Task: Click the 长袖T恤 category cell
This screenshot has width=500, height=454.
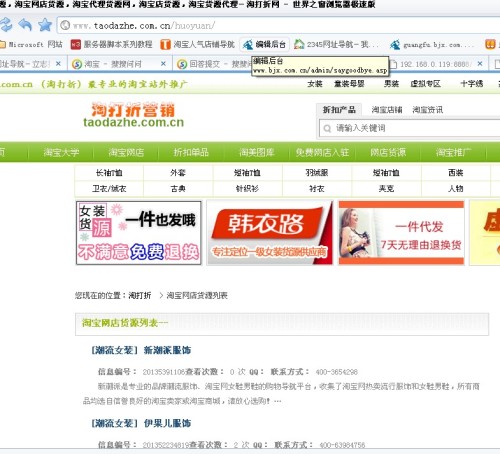Action: tap(109, 173)
